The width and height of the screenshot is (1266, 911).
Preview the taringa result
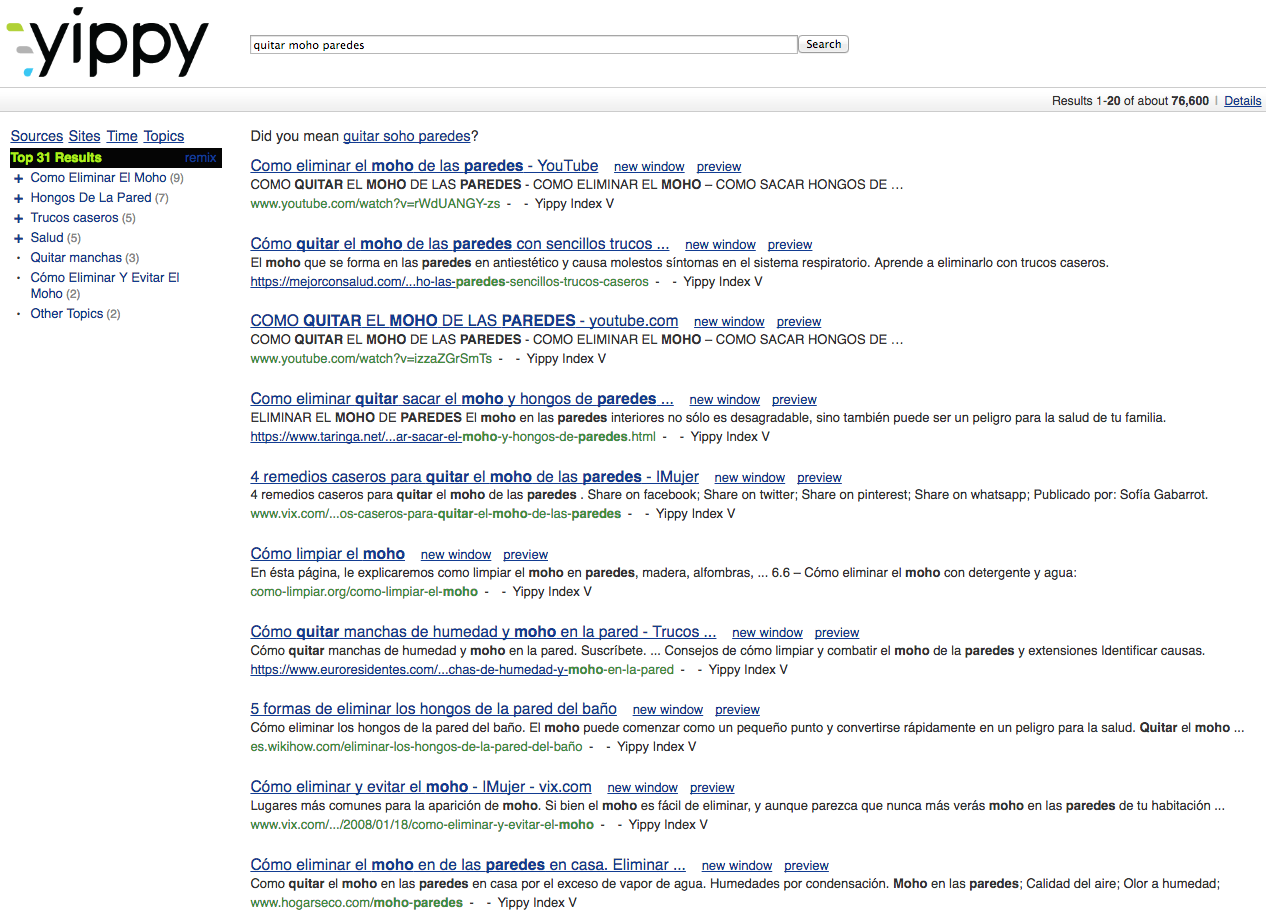click(794, 400)
